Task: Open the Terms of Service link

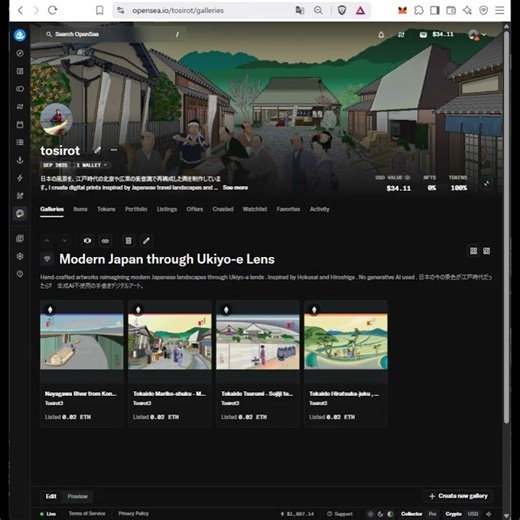Action: [87, 514]
